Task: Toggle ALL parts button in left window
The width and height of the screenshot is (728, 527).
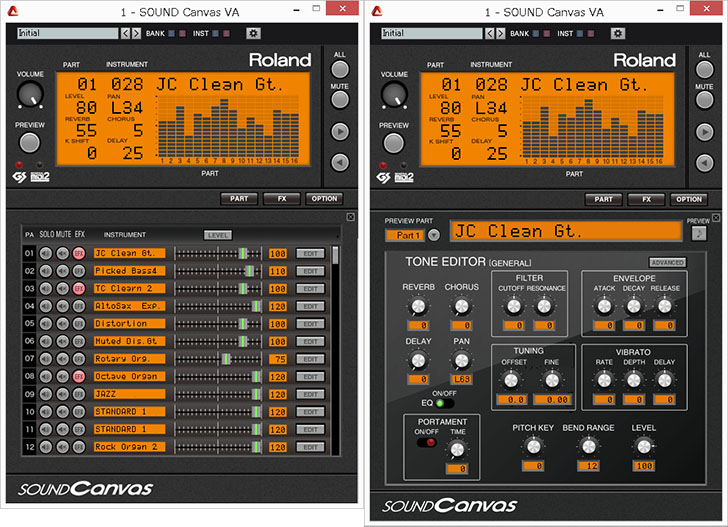Action: pyautogui.click(x=340, y=70)
